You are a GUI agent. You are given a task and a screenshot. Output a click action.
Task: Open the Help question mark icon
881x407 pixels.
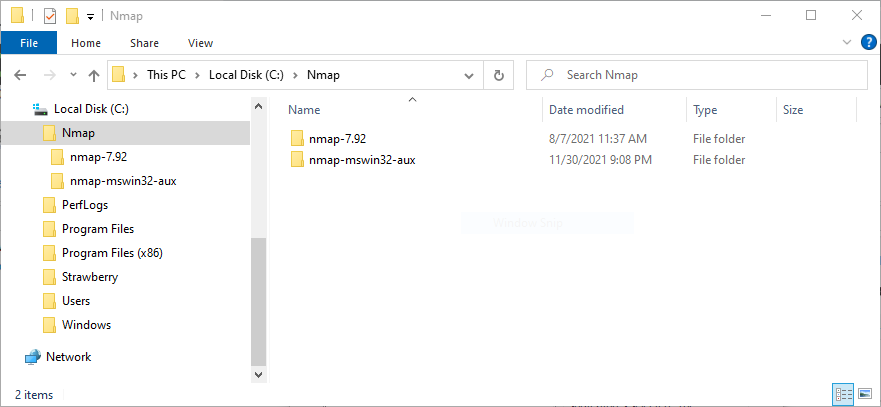tap(868, 42)
